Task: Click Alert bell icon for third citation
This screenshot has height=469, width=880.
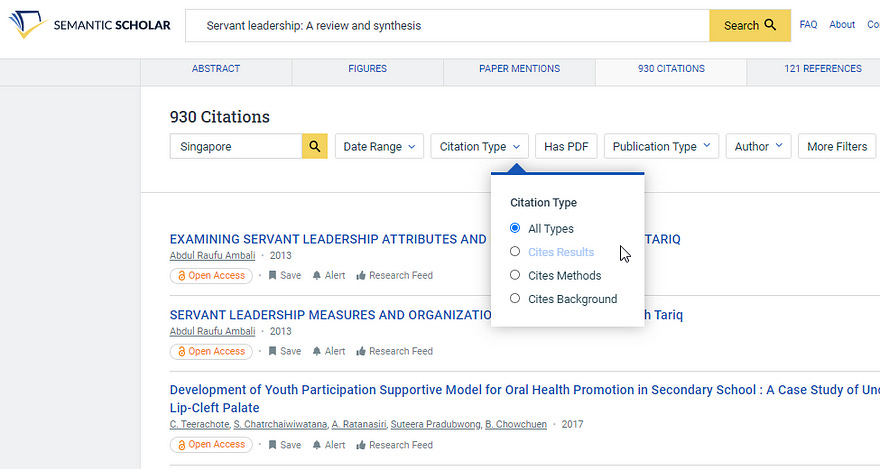Action: tap(317, 445)
